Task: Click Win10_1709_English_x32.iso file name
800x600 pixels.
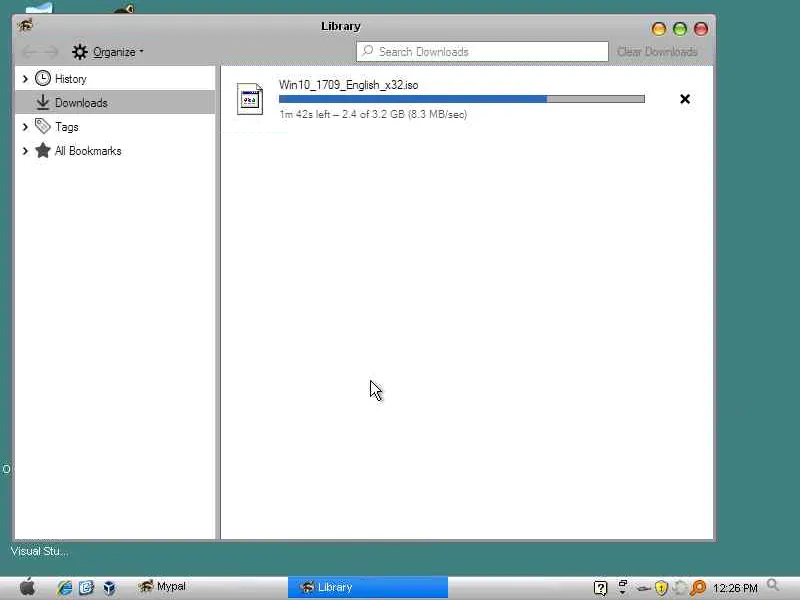Action: (348, 85)
